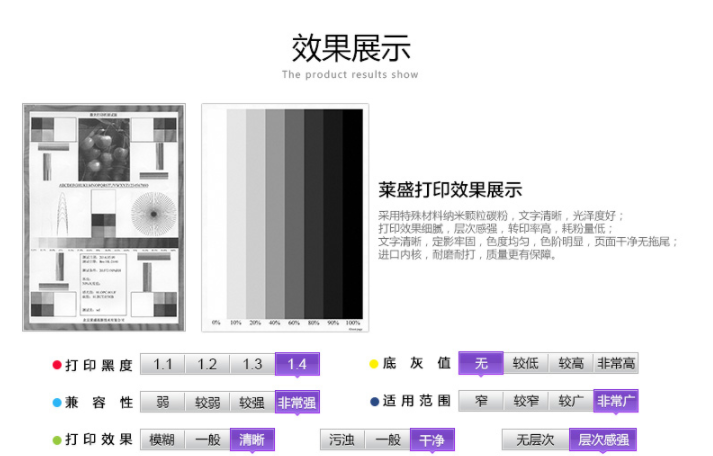Select the 1.2 print darkness option
The height and width of the screenshot is (456, 713).
(x=207, y=364)
